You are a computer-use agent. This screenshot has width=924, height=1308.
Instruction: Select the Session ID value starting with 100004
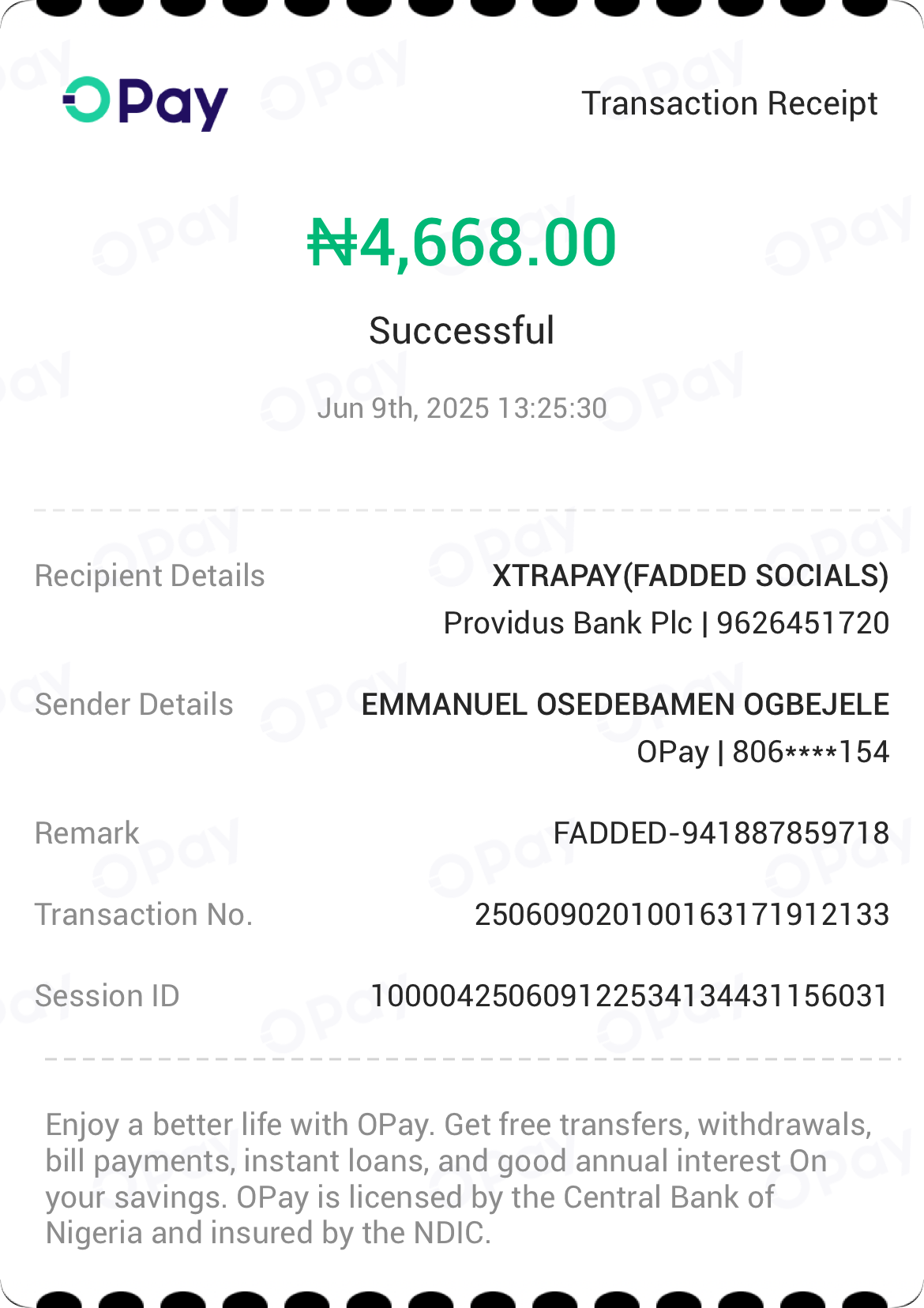click(x=629, y=996)
